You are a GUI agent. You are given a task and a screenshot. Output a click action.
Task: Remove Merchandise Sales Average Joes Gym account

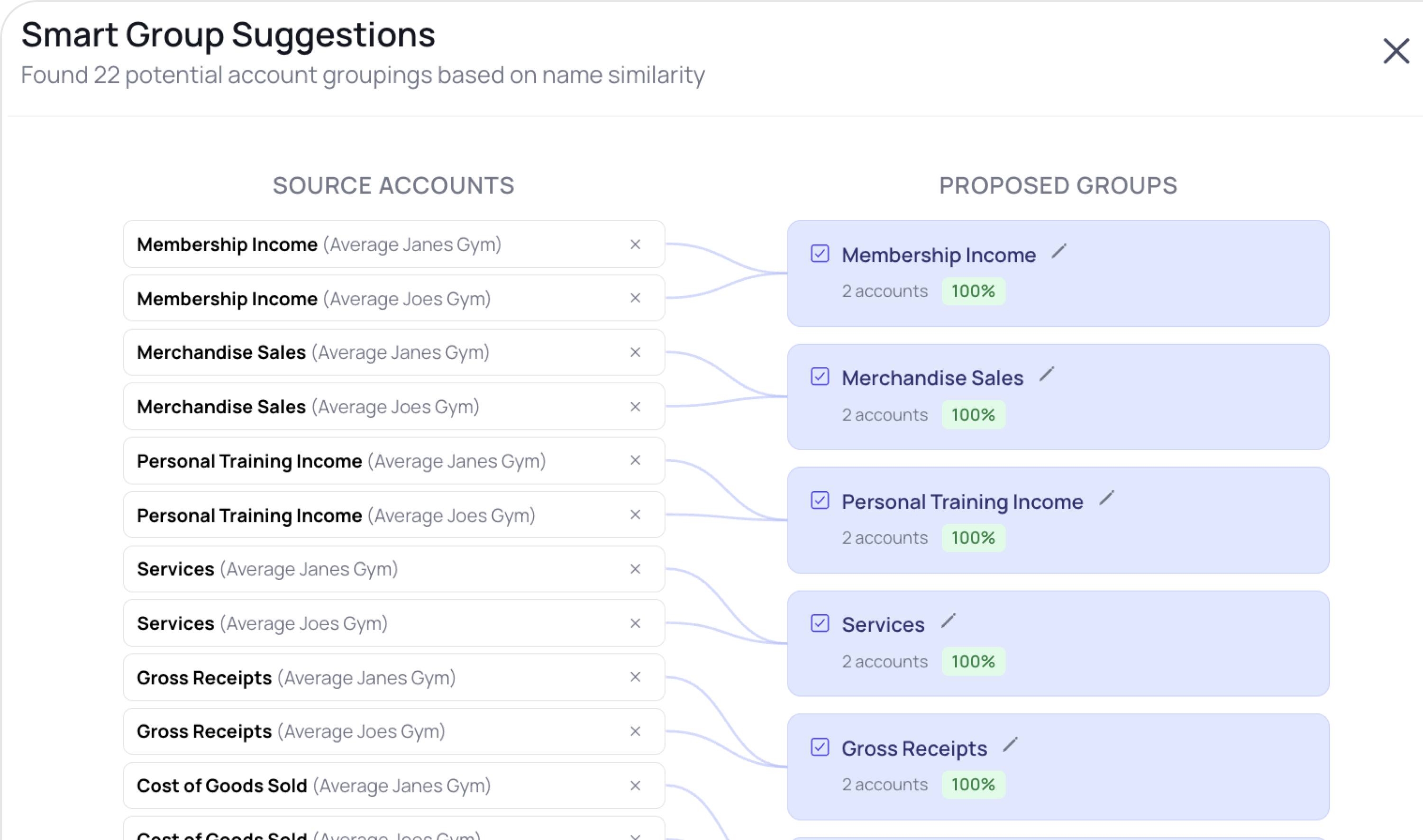[x=635, y=406]
